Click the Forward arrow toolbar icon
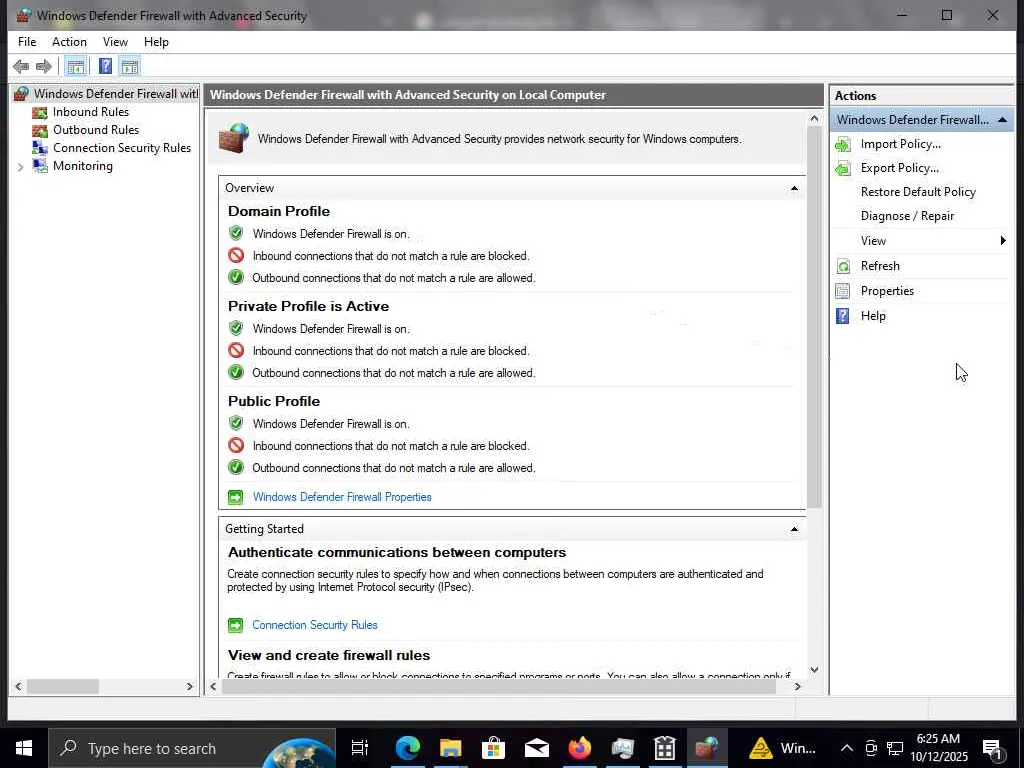 pos(44,66)
